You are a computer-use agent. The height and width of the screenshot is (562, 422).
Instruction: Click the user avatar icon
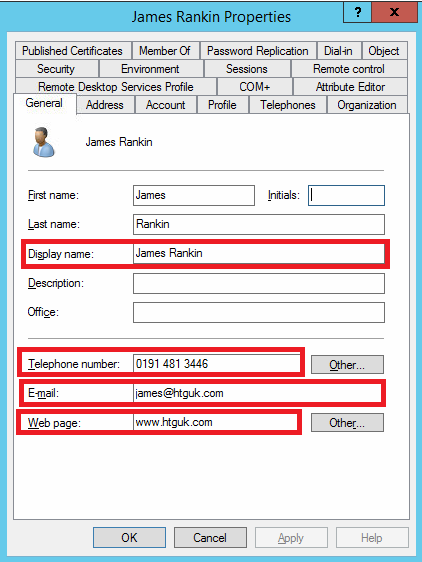pyautogui.click(x=43, y=142)
